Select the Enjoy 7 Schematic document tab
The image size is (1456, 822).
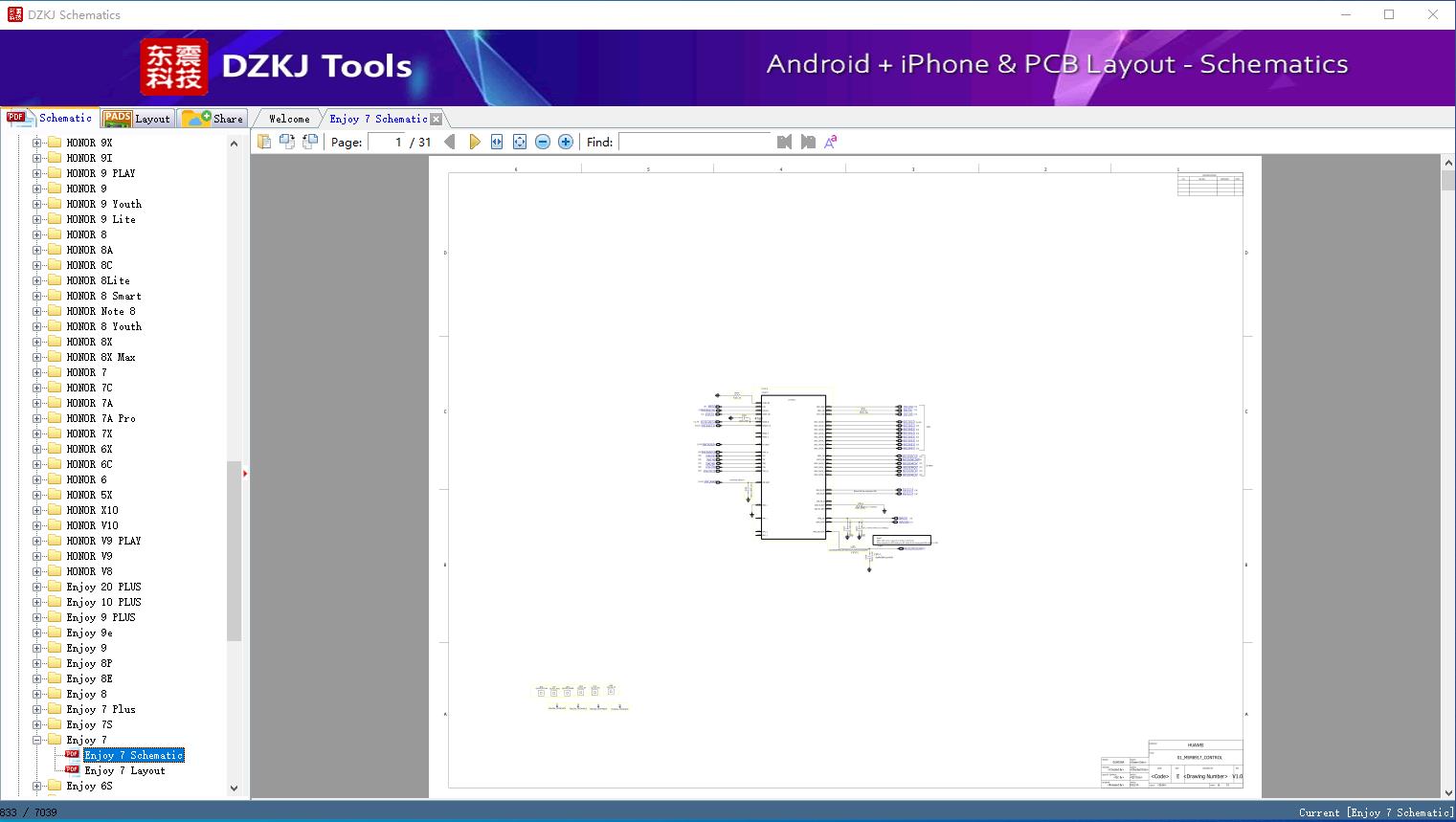click(x=378, y=119)
